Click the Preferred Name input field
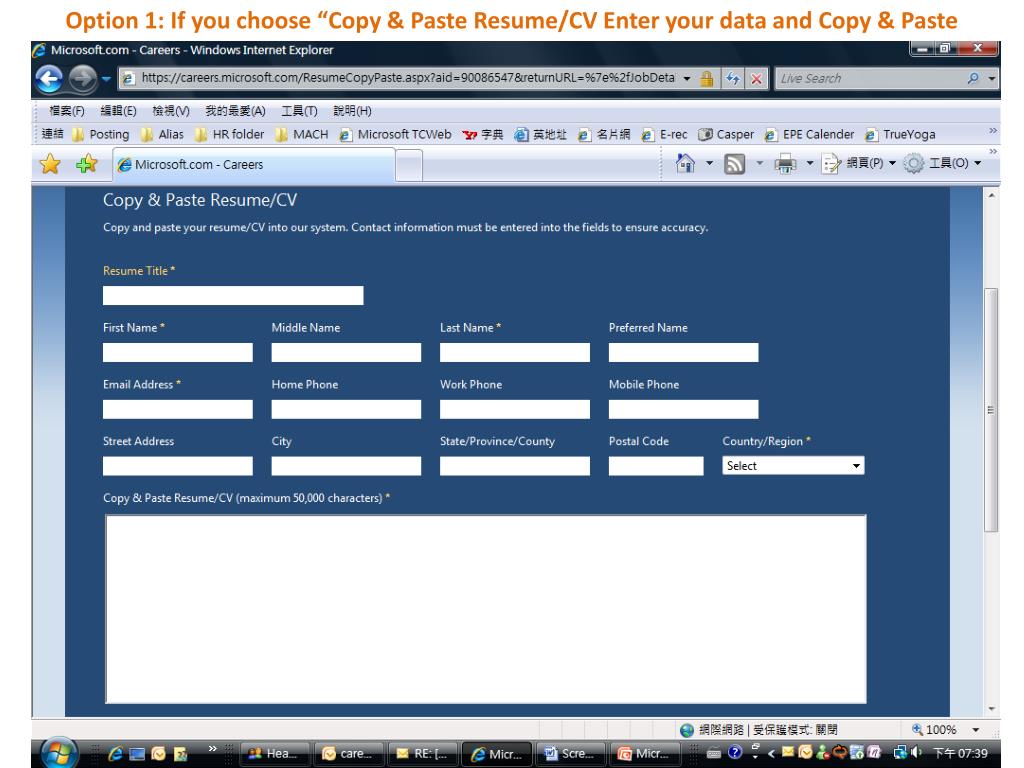 (x=684, y=352)
